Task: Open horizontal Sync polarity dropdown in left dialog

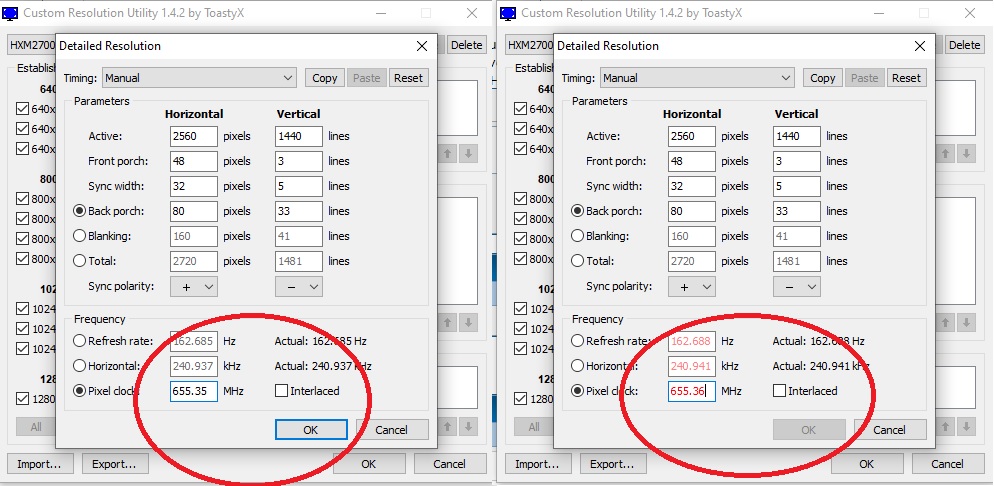Action: click(194, 286)
